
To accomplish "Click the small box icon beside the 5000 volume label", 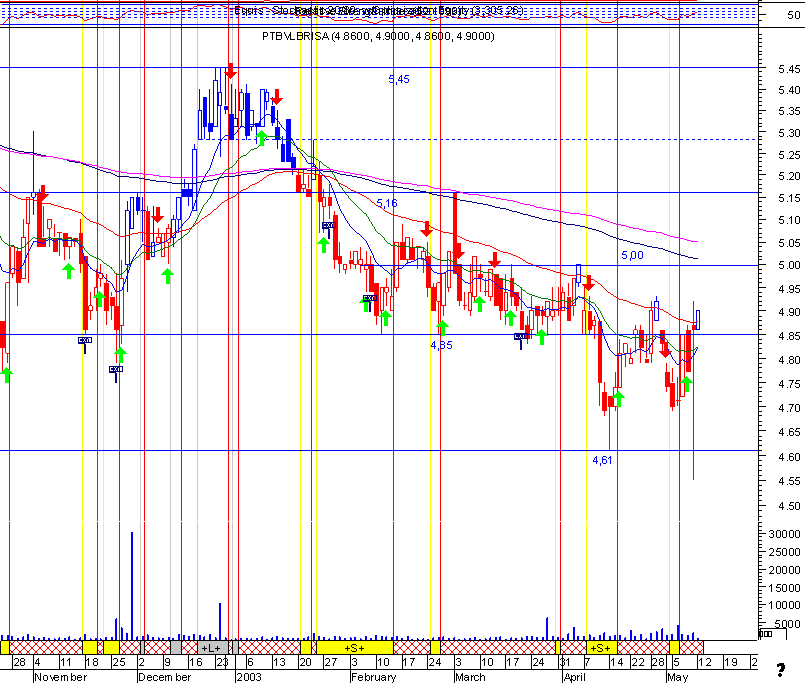I will tap(765, 633).
